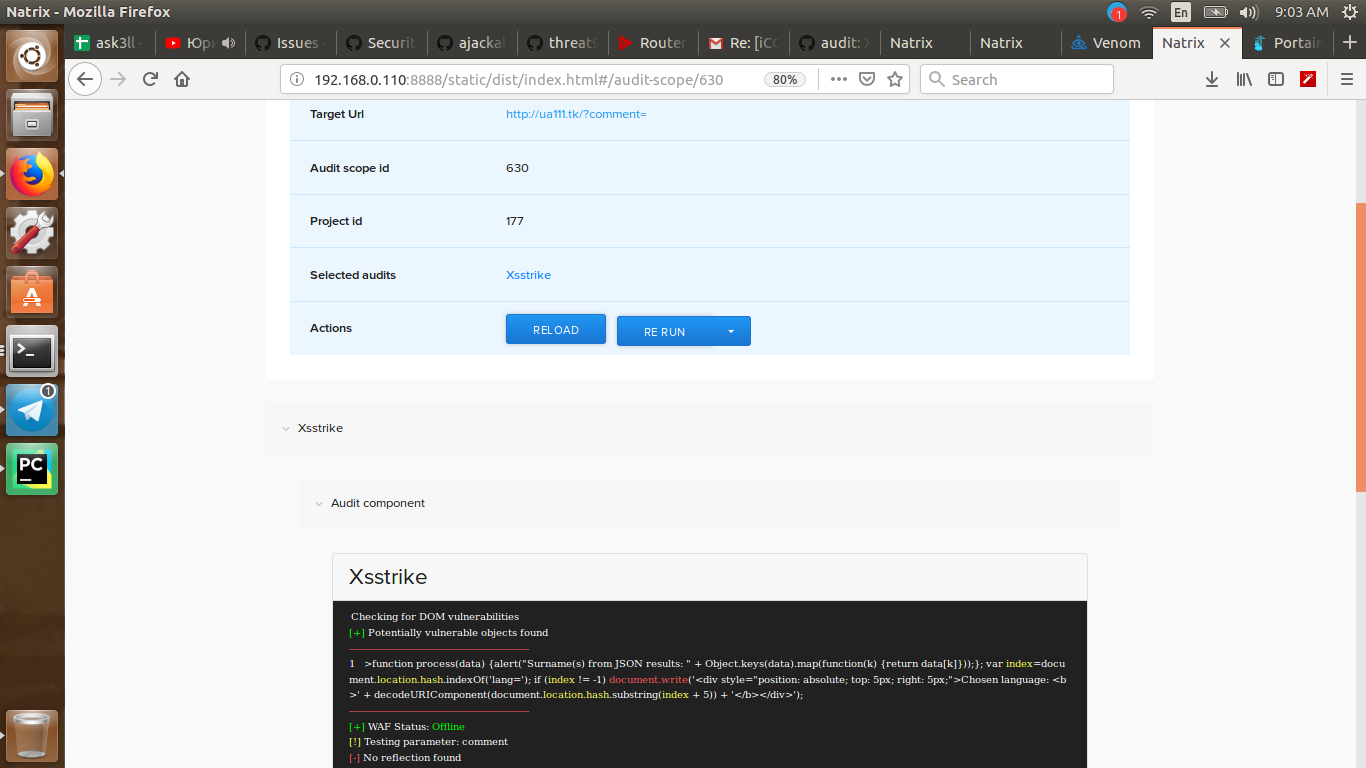The height and width of the screenshot is (768, 1366).
Task: Go to the Firefox home page icon
Action: point(182,79)
